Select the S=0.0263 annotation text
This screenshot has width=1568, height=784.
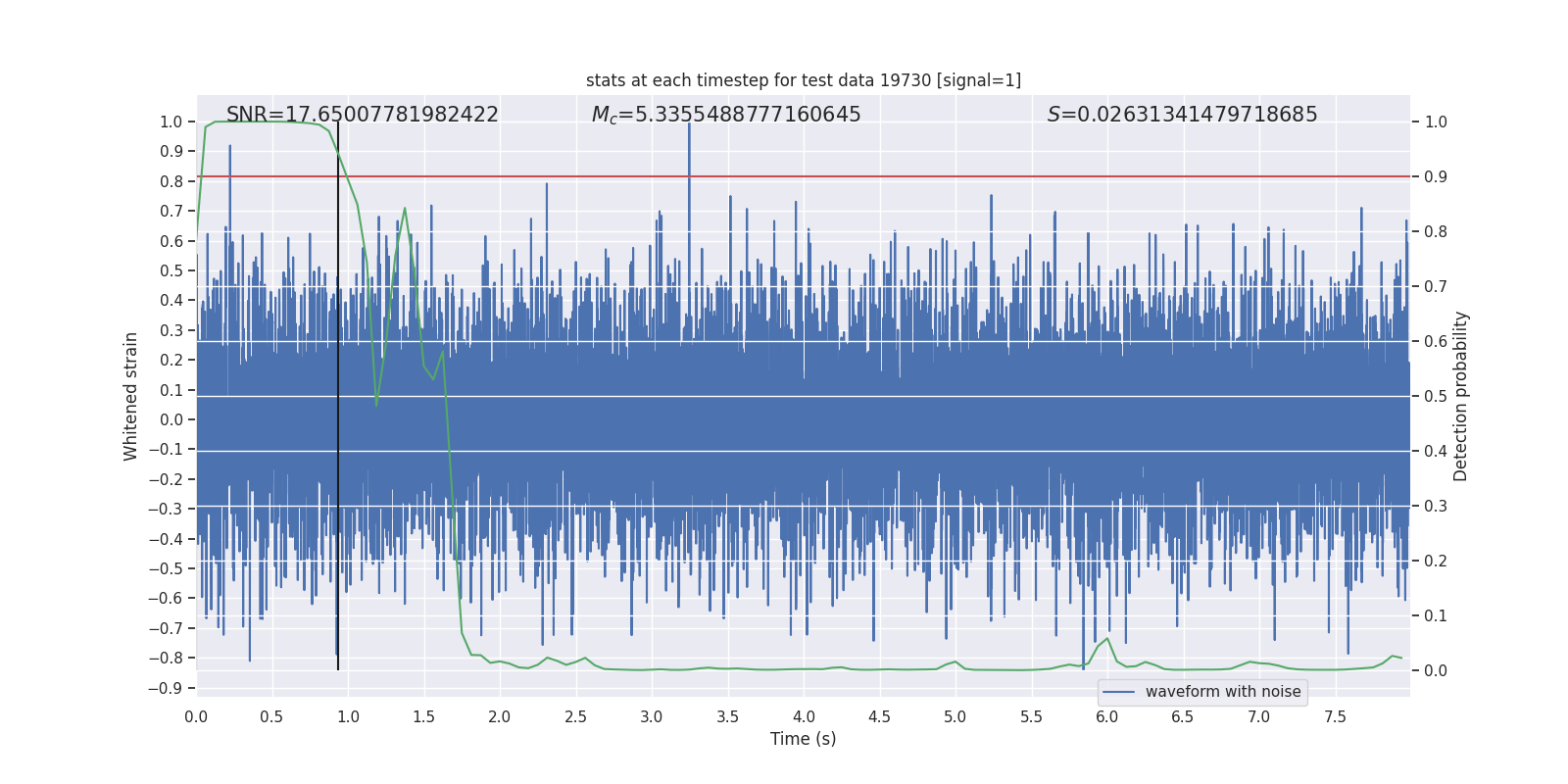(1182, 115)
